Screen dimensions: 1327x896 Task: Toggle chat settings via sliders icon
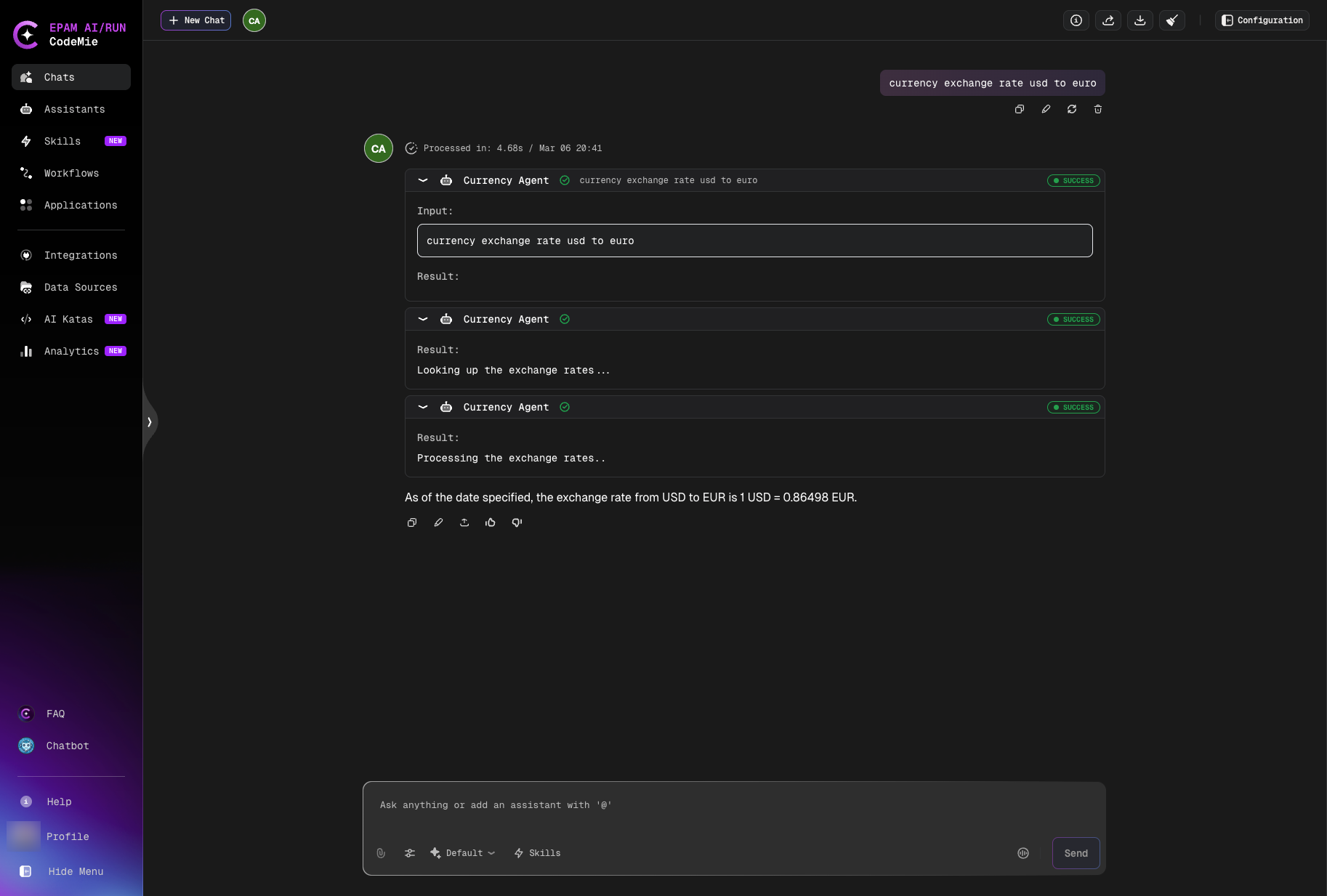tap(410, 853)
